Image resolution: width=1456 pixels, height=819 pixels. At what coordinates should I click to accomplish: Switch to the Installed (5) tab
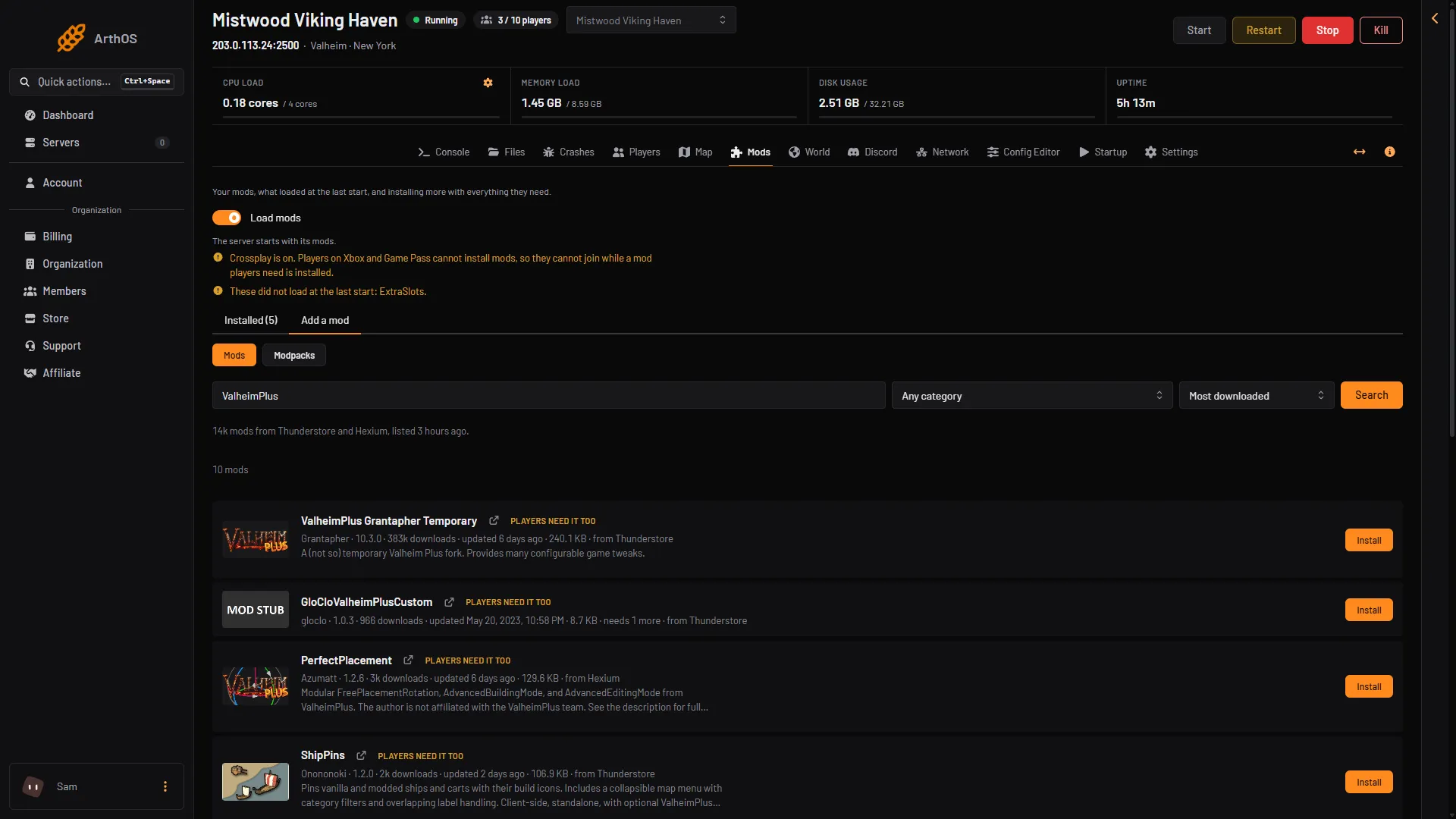251,321
